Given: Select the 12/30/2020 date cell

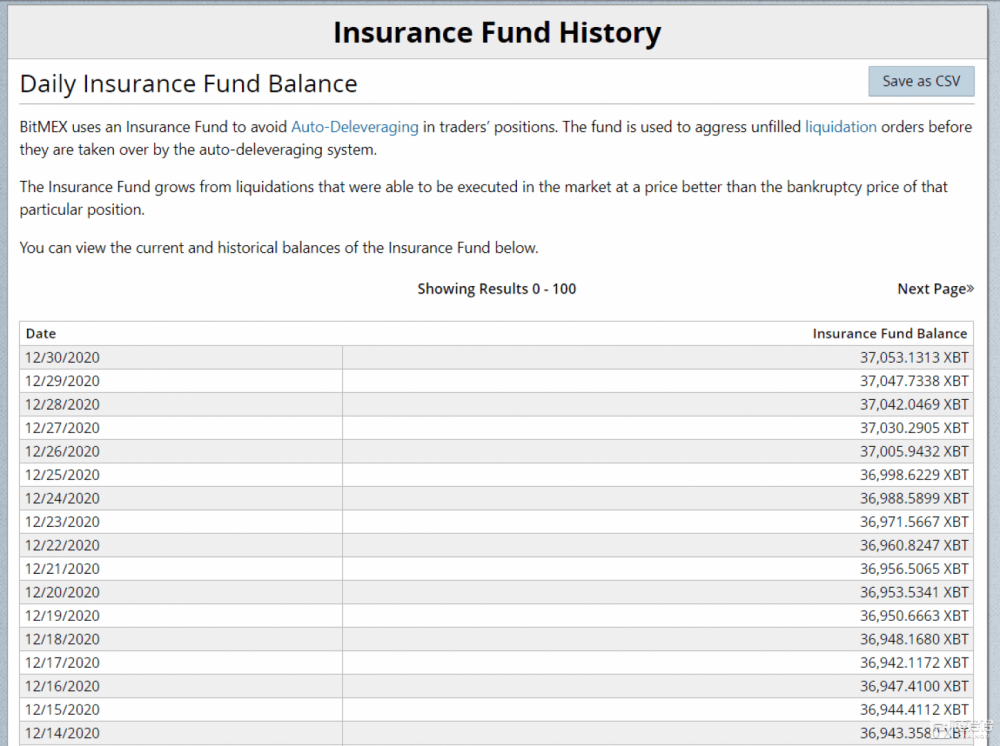Looking at the screenshot, I should point(63,358).
